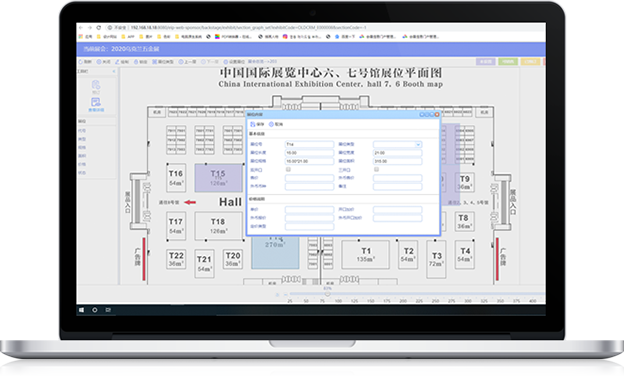The height and width of the screenshot is (376, 624).
Task: Select booth T18 on the floor plan
Action: [218, 226]
